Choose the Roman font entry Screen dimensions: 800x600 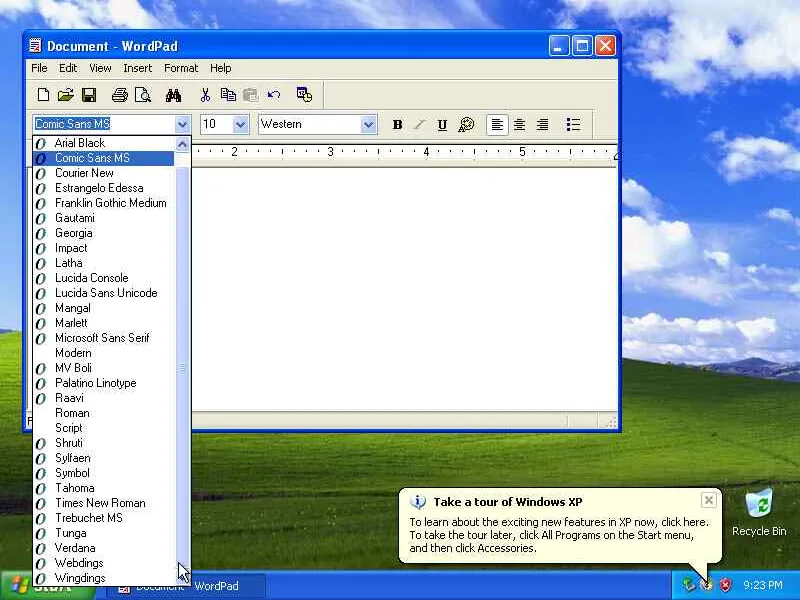coord(104,413)
